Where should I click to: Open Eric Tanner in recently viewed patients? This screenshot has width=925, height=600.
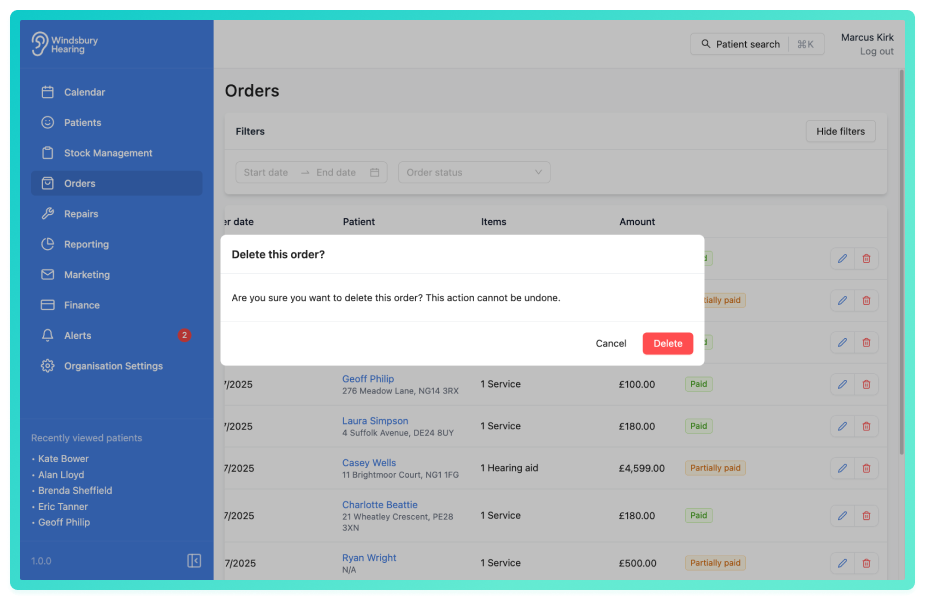point(63,506)
